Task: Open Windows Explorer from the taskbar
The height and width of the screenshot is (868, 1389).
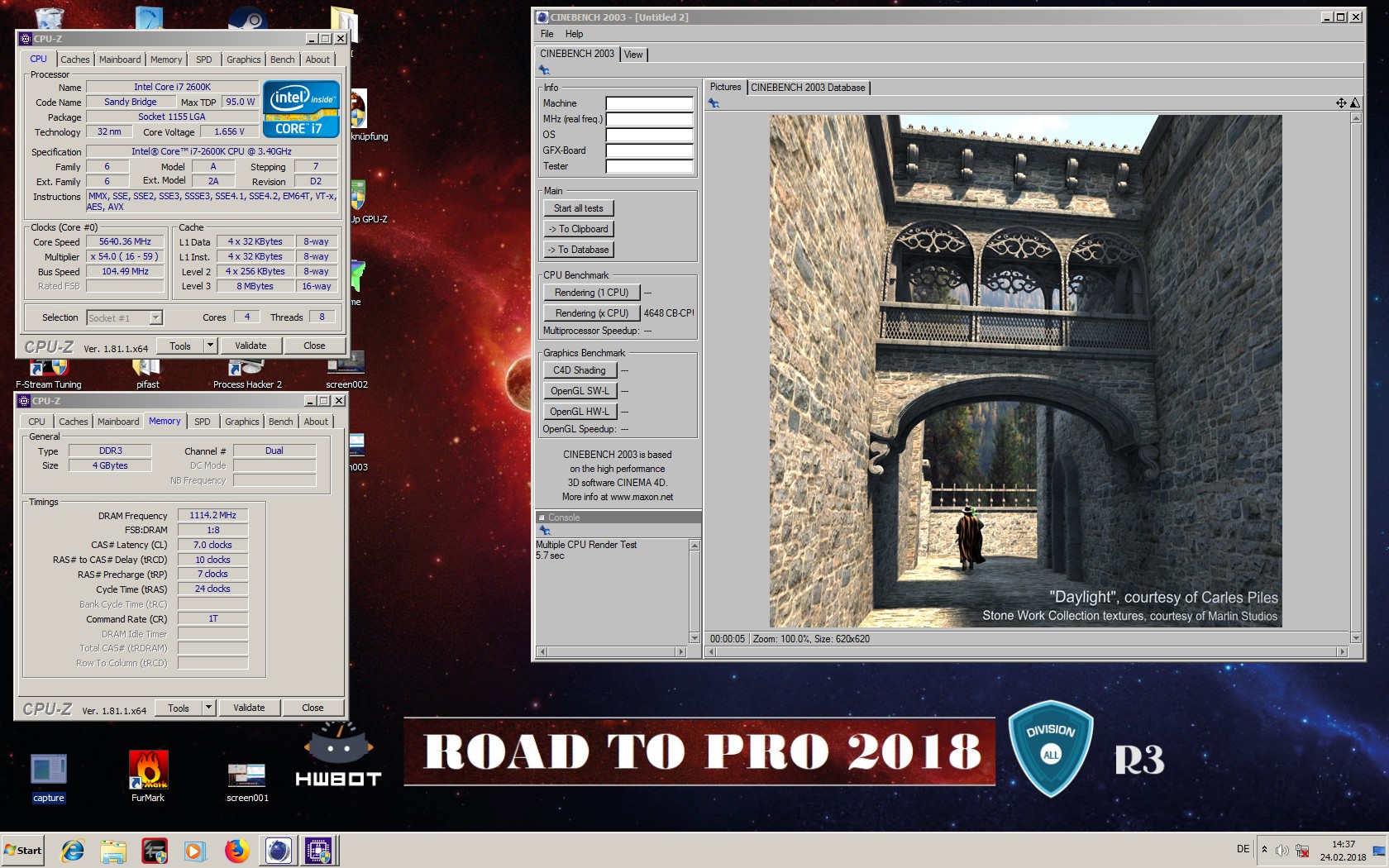Action: pos(113,850)
